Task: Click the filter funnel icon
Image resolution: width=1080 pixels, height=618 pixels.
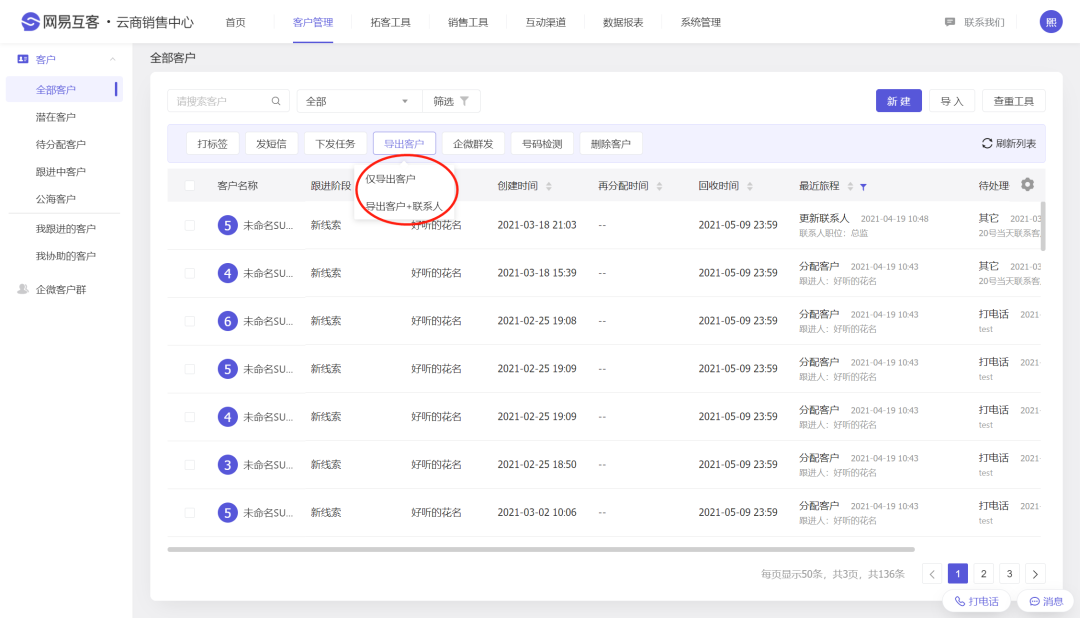Action: tap(464, 101)
